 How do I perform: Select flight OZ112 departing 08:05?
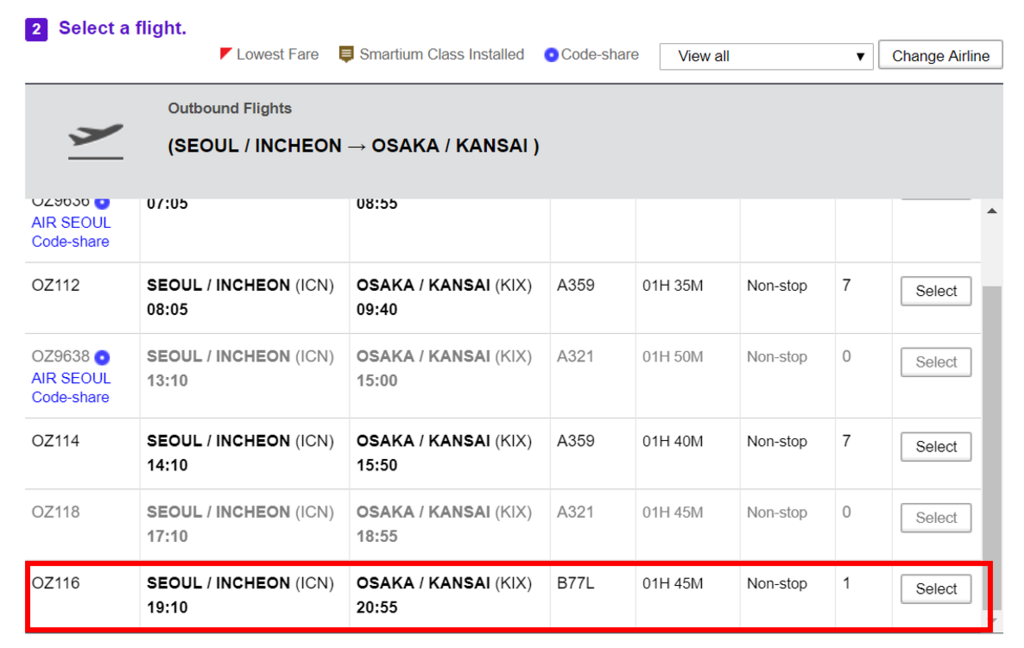pos(936,291)
